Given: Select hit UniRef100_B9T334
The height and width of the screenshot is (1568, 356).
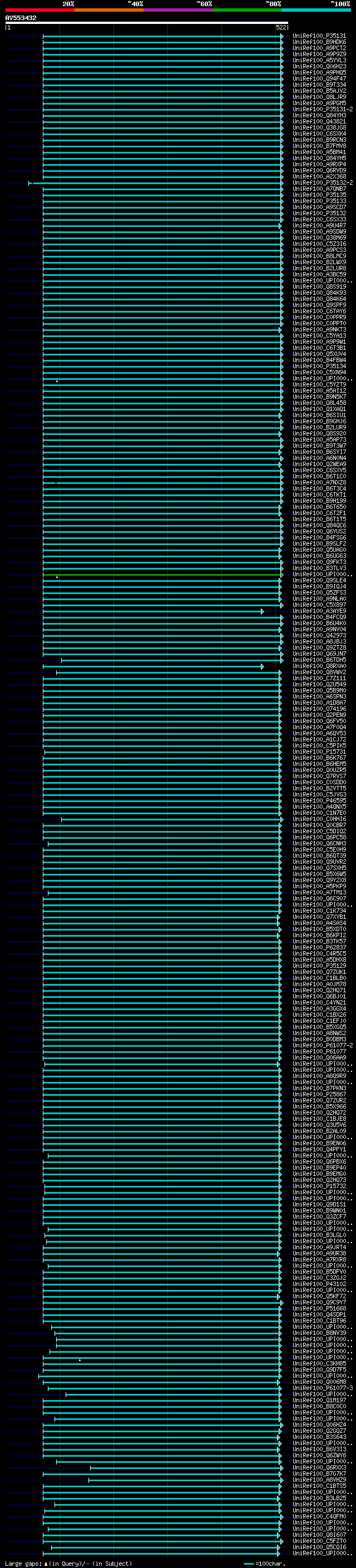Looking at the screenshot, I should coord(319,85).
